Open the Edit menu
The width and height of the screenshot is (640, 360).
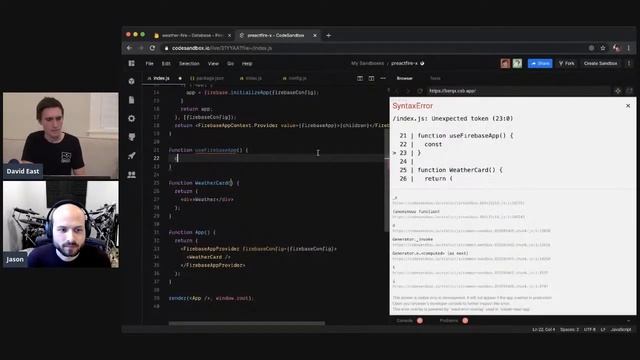[x=166, y=64]
